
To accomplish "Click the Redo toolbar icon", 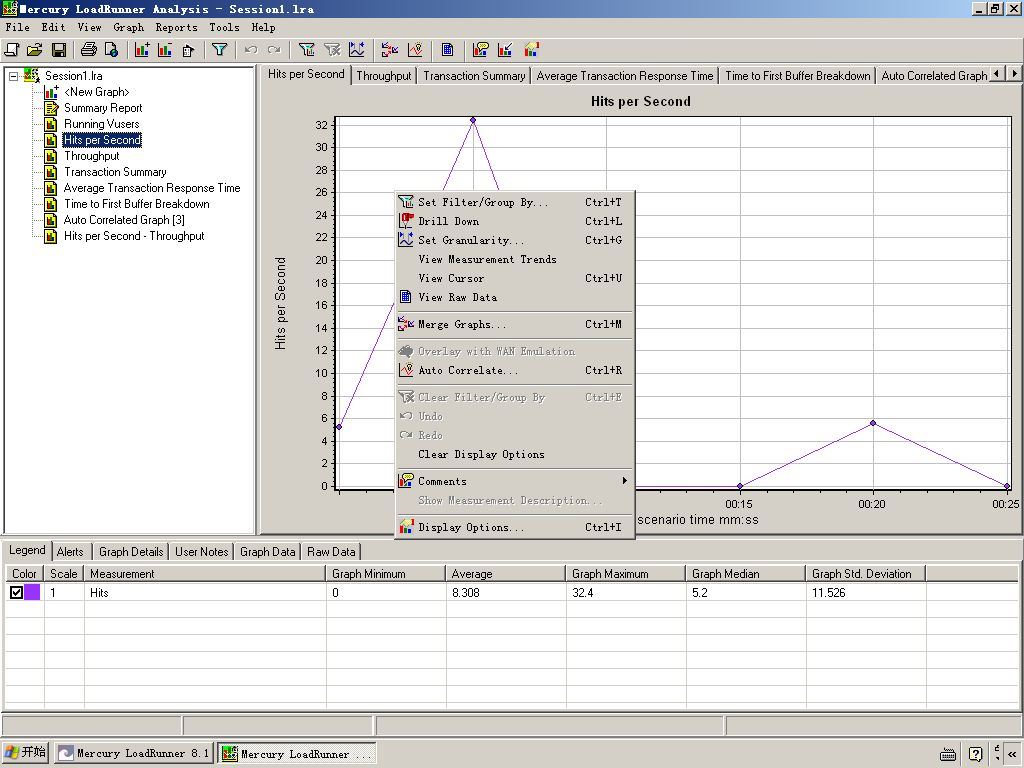I will (x=274, y=50).
